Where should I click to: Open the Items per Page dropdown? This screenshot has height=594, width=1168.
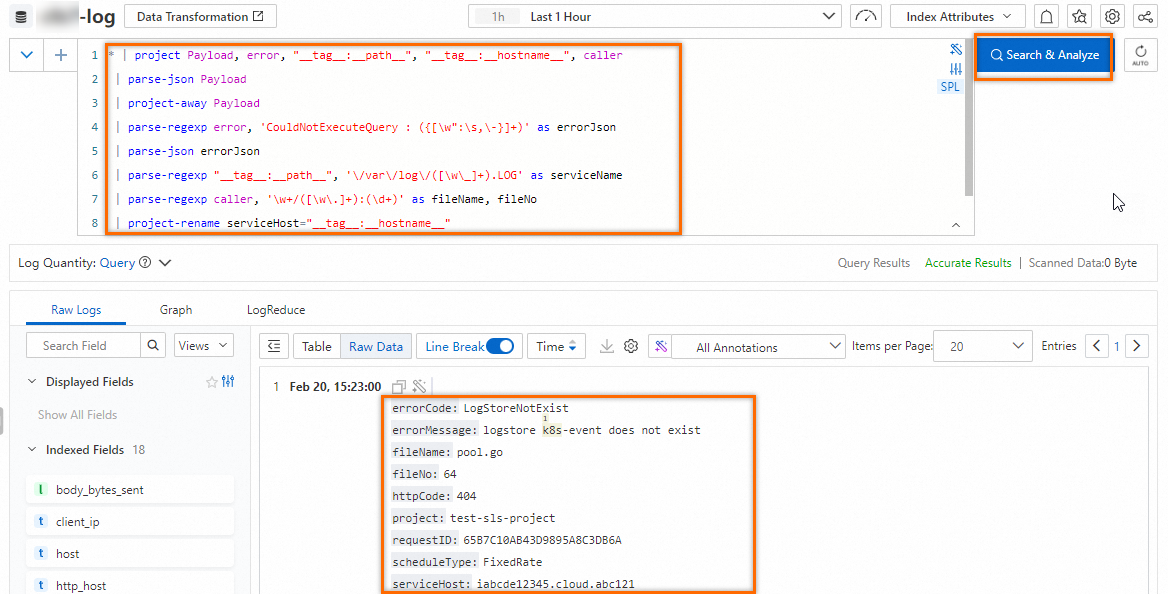(983, 346)
